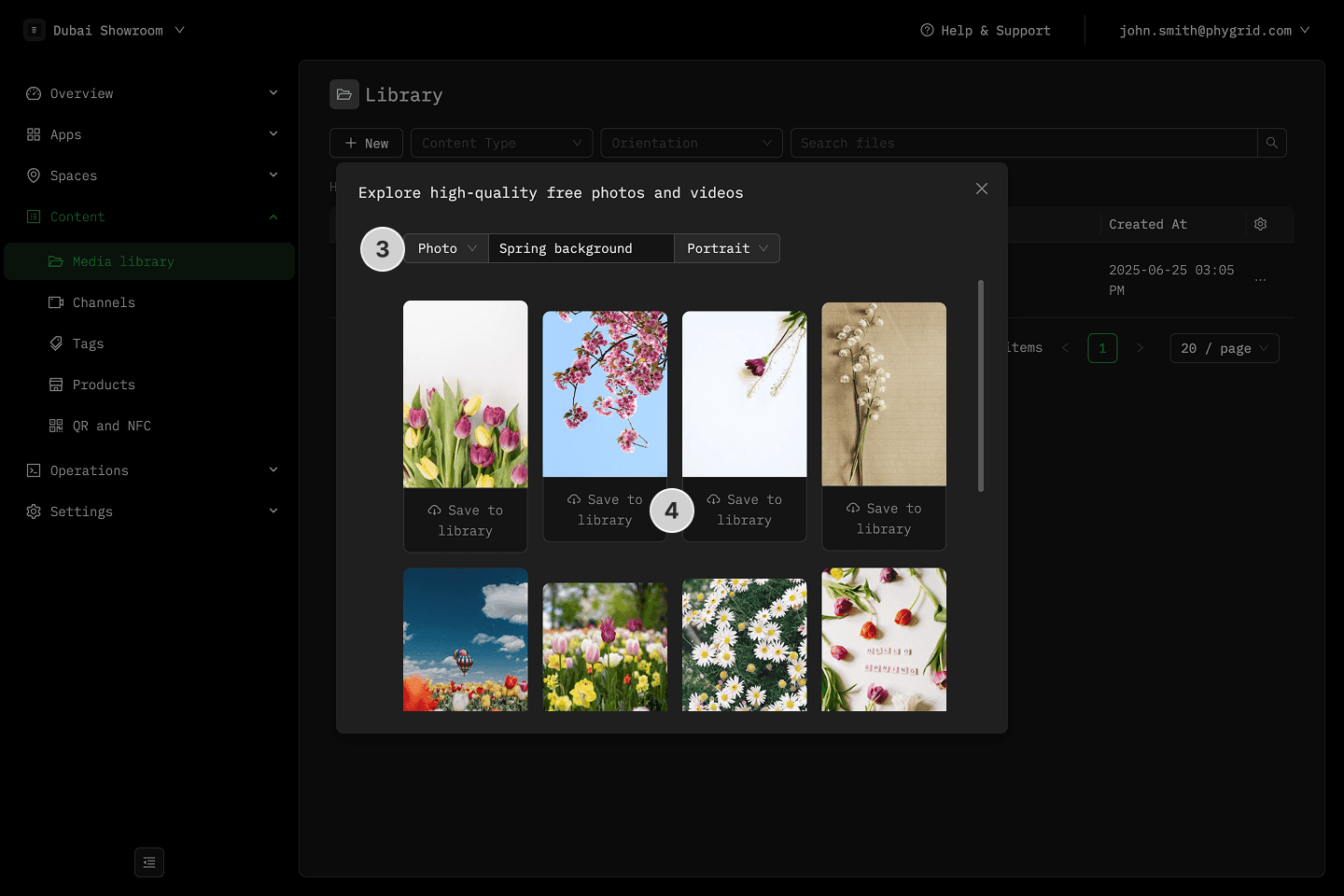Click the Search files input
The image size is (1344, 896).
coord(1024,143)
